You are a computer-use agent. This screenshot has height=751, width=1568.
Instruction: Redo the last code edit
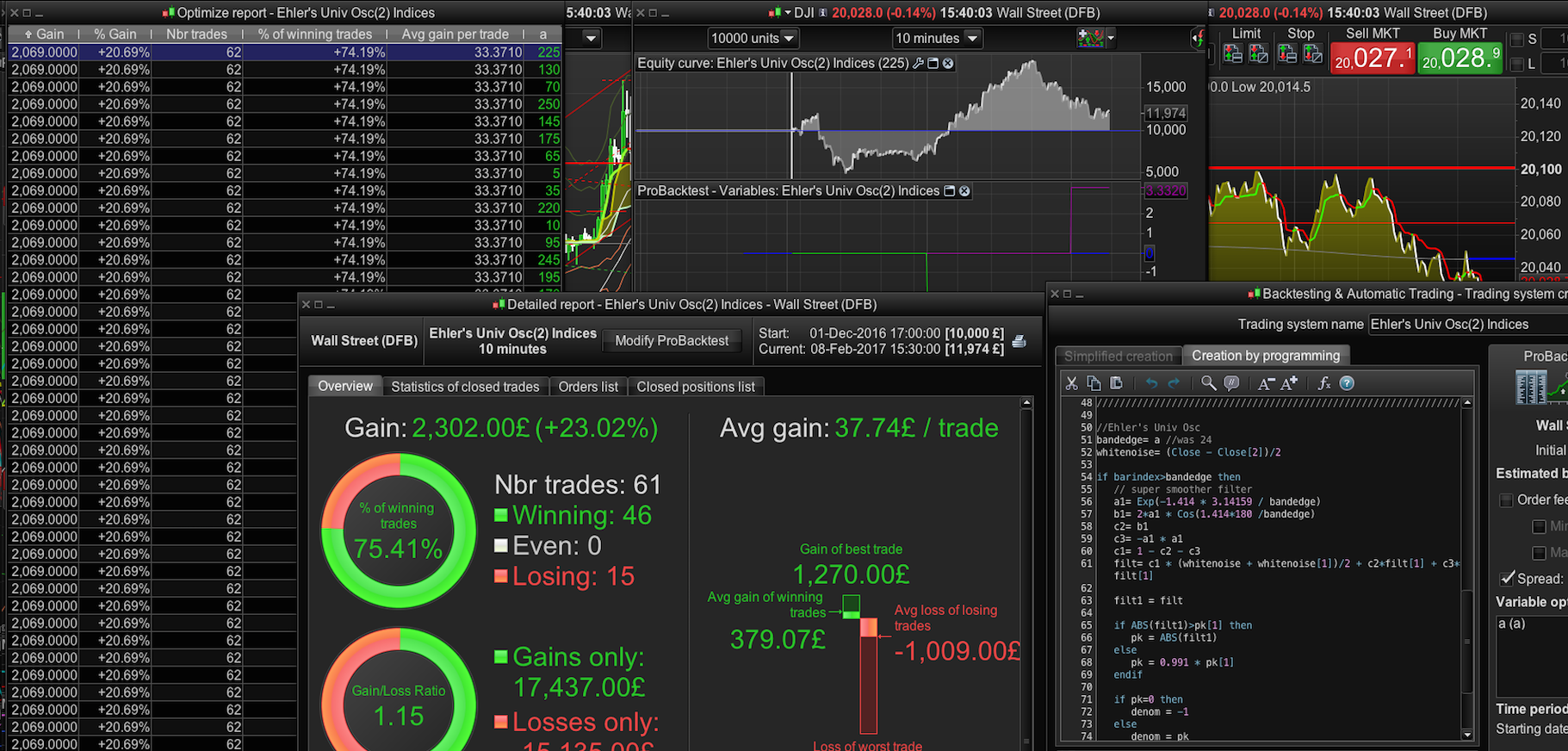click(x=1174, y=383)
